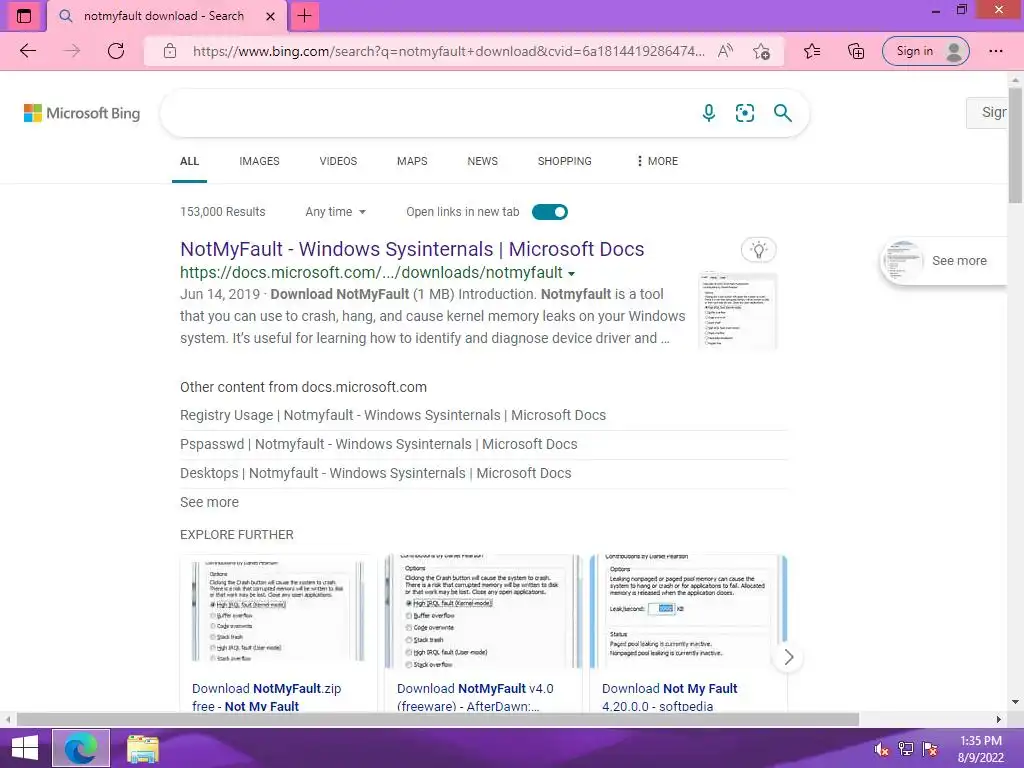Screen dimensions: 1024x768
Task: View site info lock icon
Action: click(170, 51)
